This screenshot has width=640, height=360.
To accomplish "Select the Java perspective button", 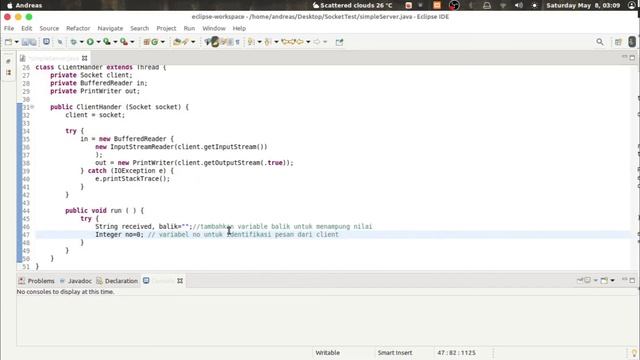I will [632, 42].
